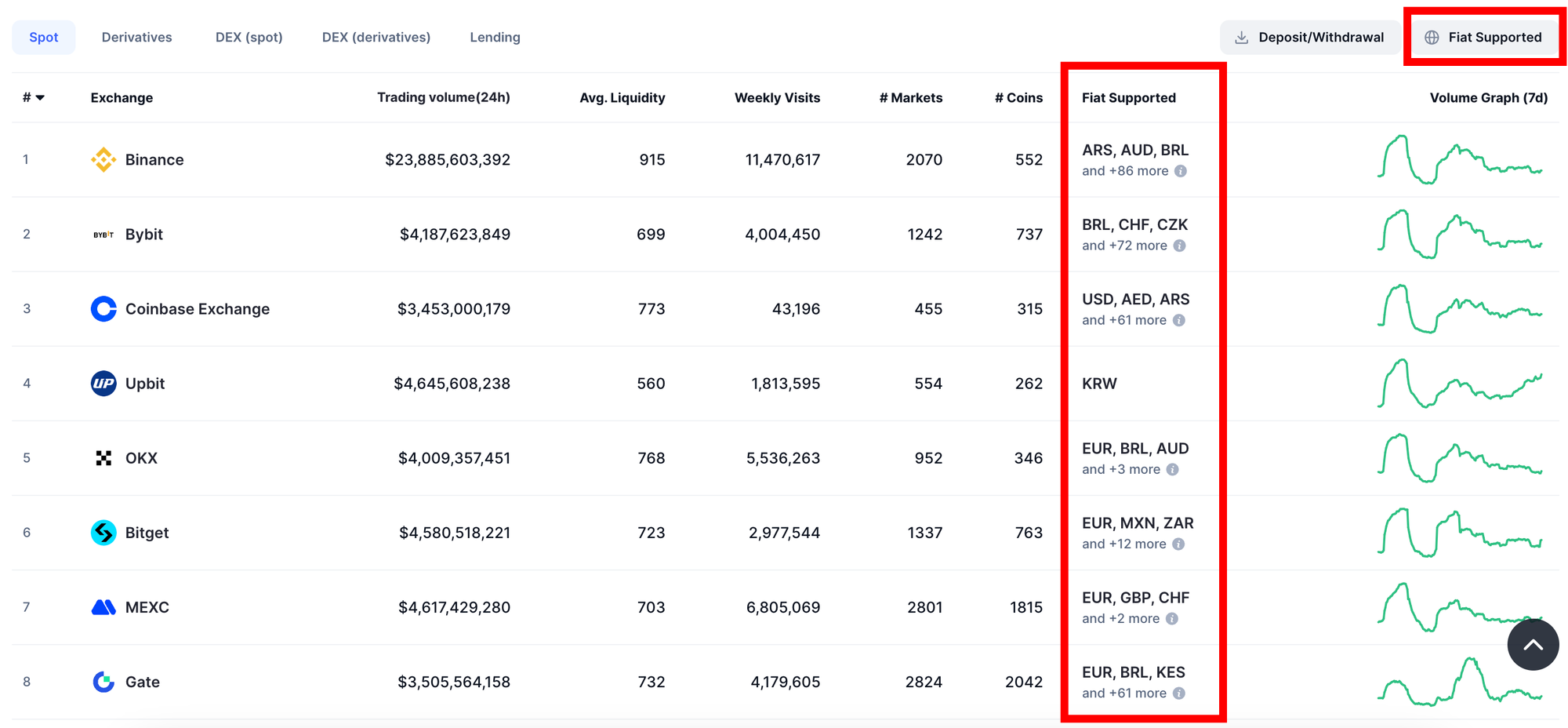Click the OKX logo icon

(x=103, y=458)
